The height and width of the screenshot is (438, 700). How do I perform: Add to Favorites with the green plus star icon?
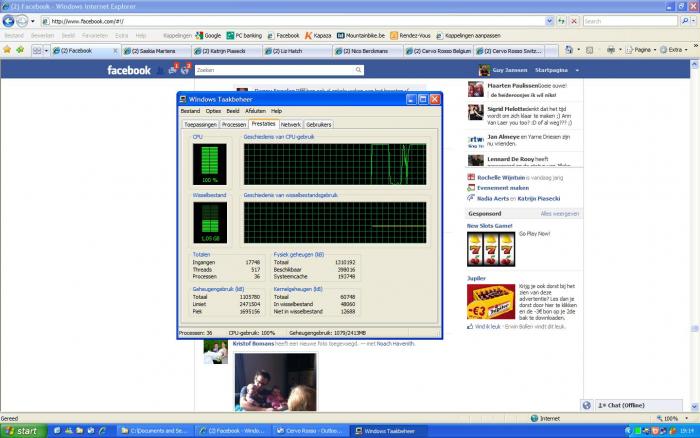[20, 50]
